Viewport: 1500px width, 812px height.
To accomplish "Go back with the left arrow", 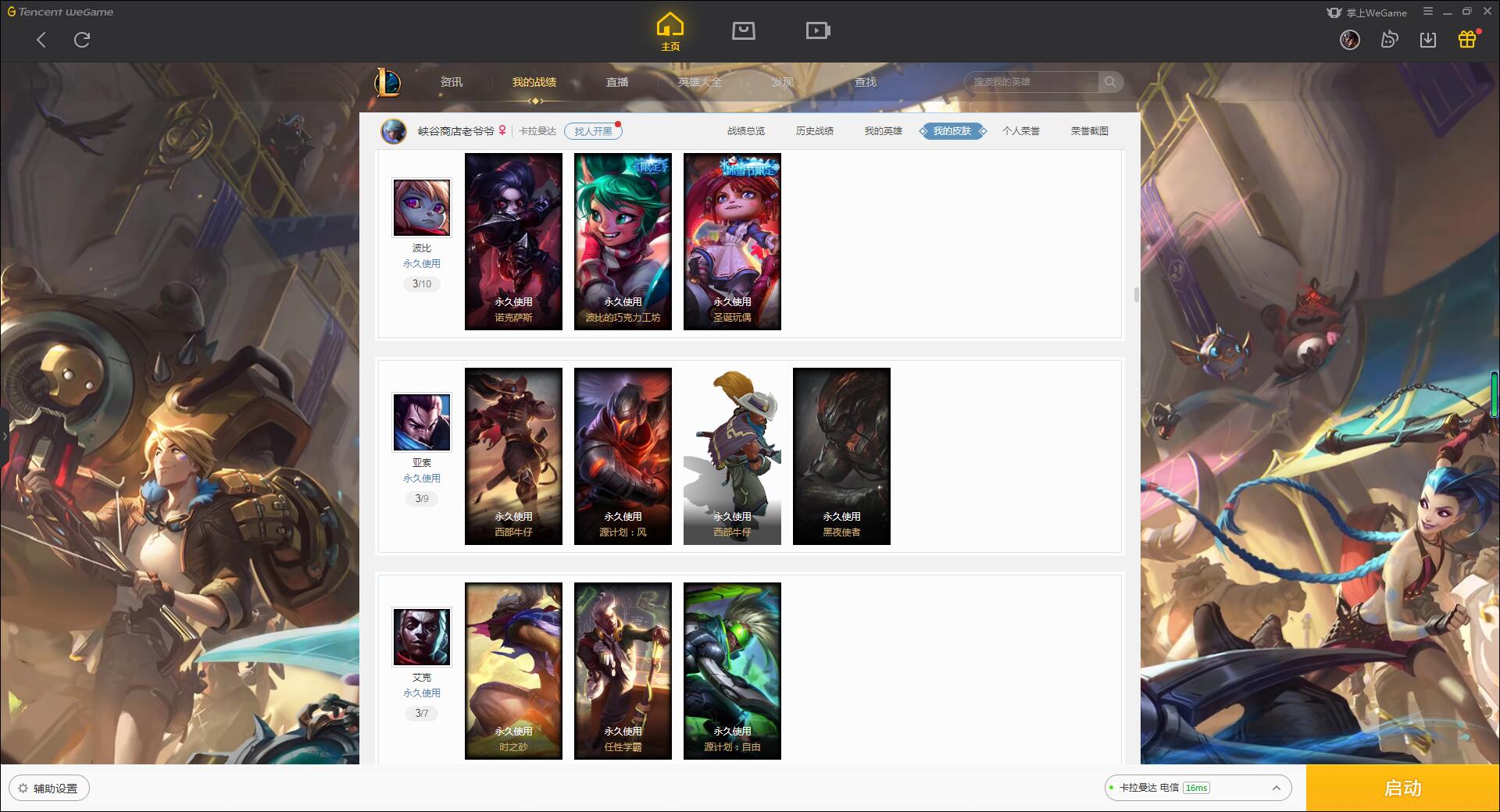I will point(41,40).
